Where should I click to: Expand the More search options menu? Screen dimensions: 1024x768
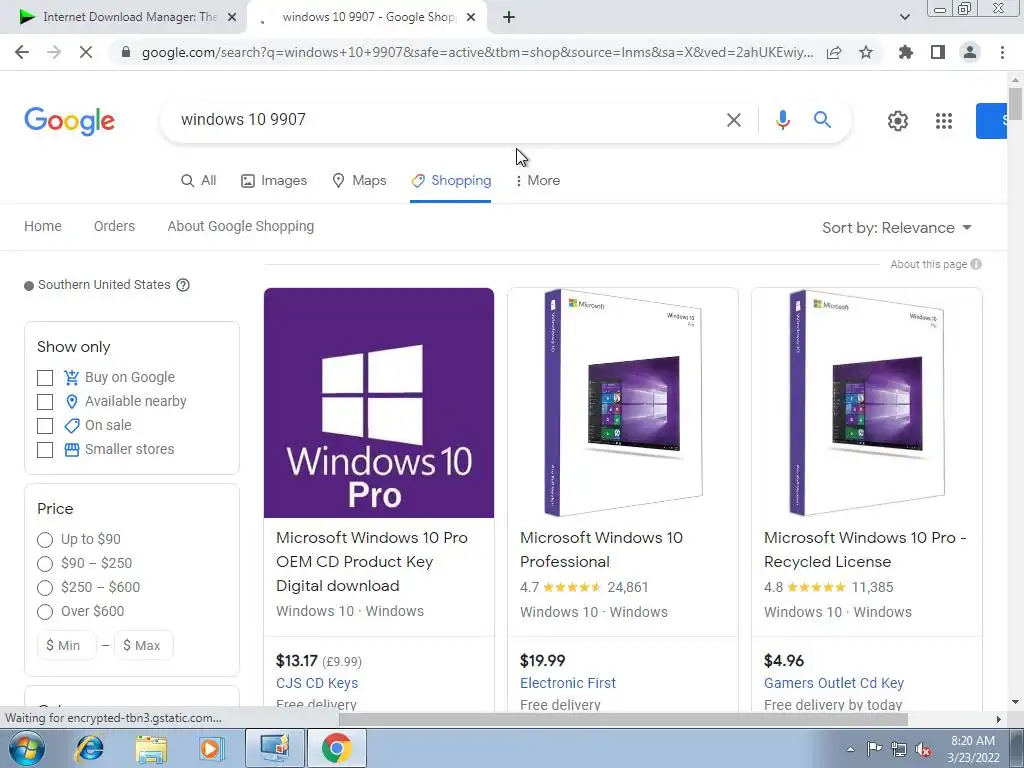pyautogui.click(x=537, y=180)
